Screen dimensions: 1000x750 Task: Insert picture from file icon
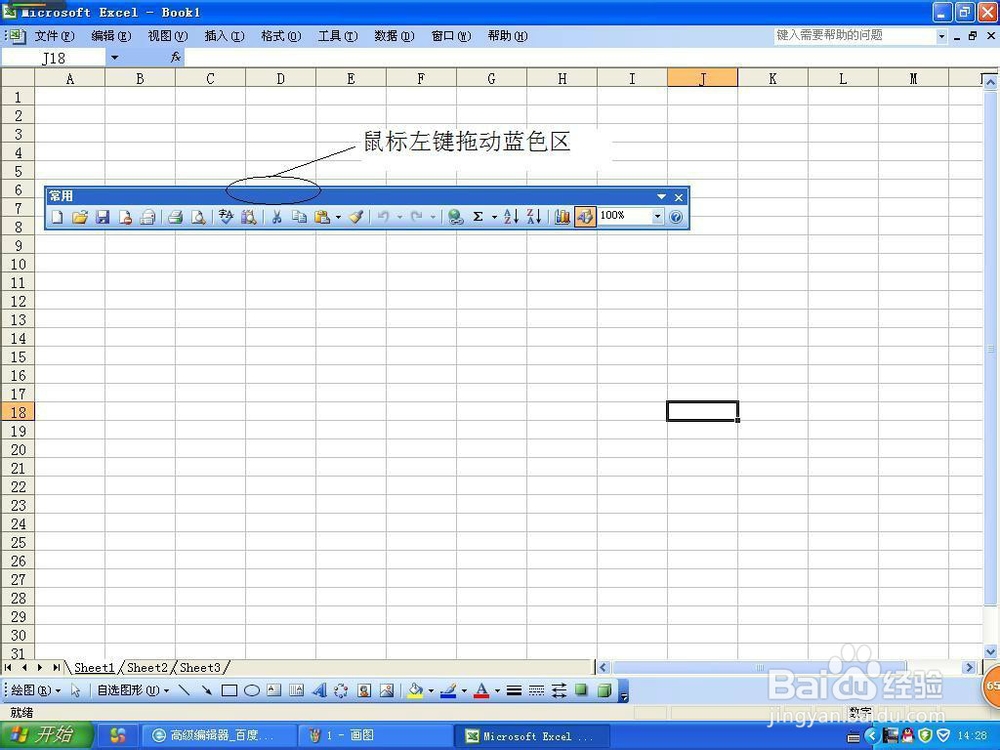pyautogui.click(x=386, y=690)
